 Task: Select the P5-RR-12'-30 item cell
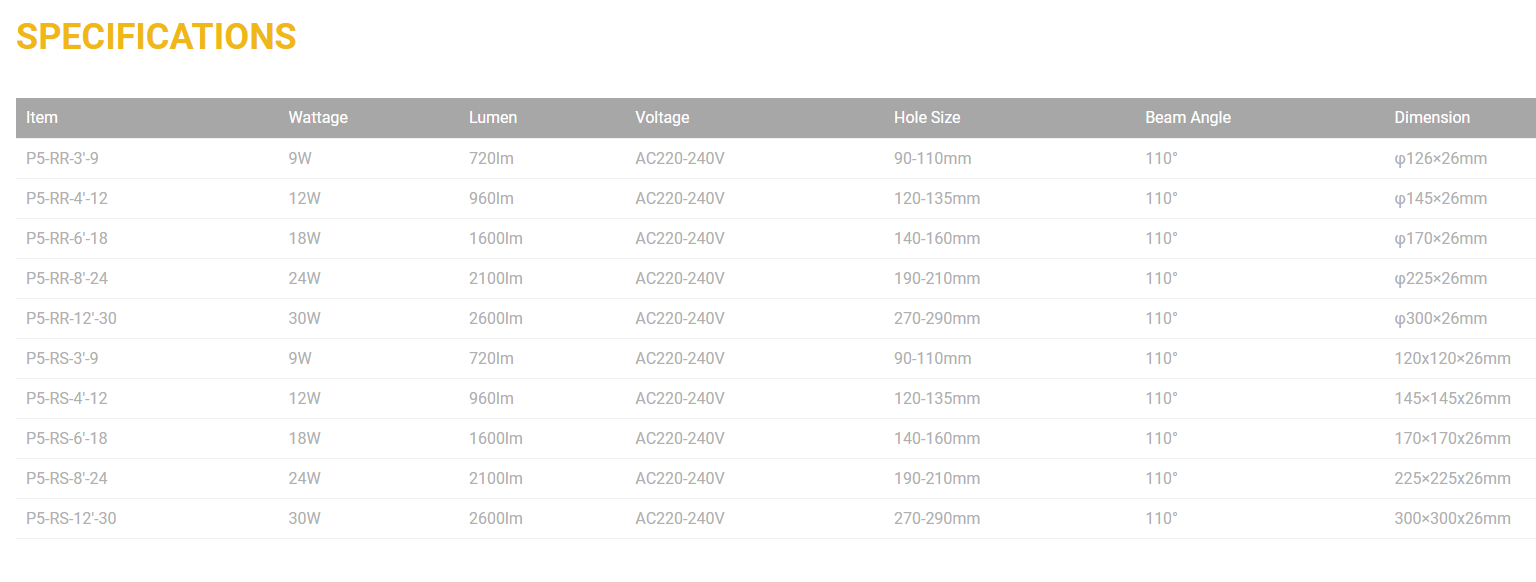[x=71, y=318]
